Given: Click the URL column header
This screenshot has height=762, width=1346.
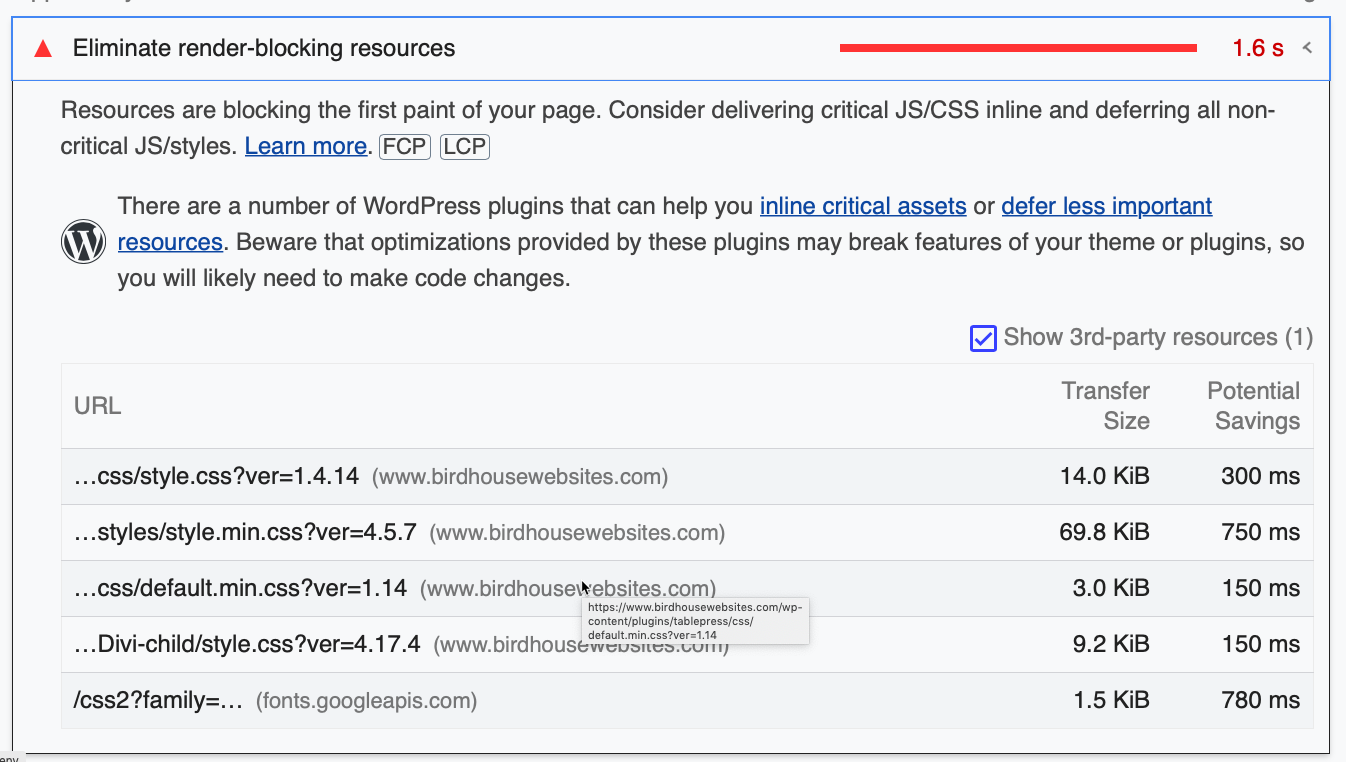Looking at the screenshot, I should click(x=97, y=405).
